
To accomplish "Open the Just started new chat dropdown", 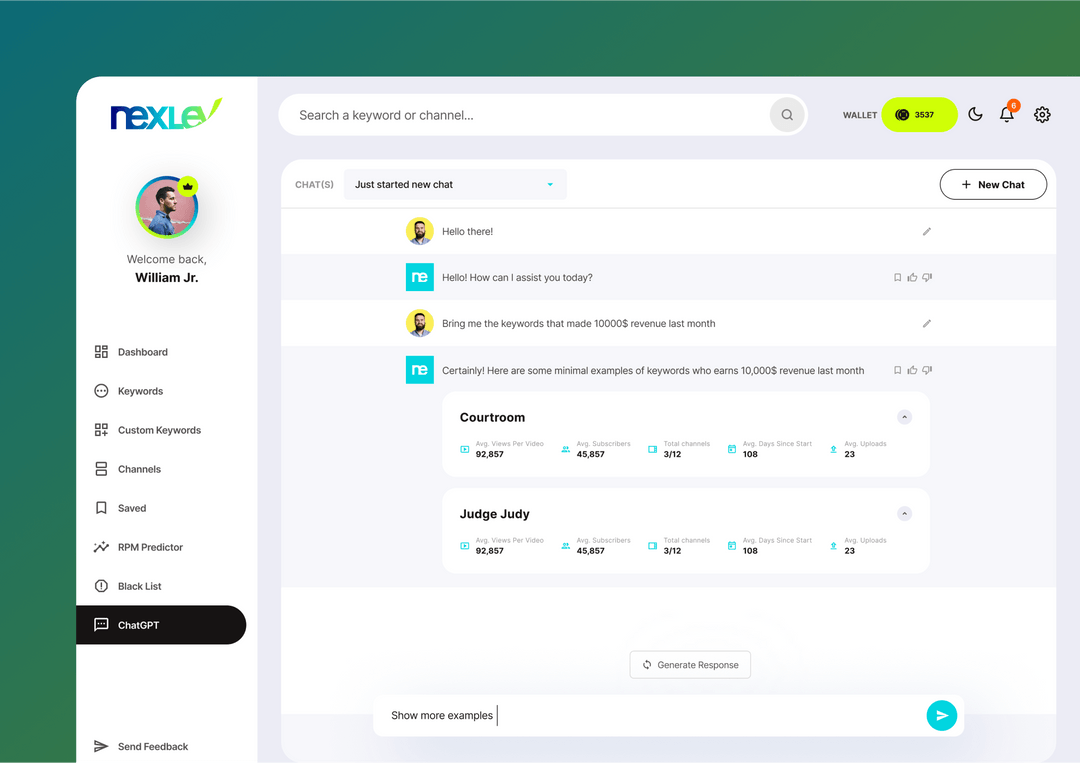I will (455, 184).
